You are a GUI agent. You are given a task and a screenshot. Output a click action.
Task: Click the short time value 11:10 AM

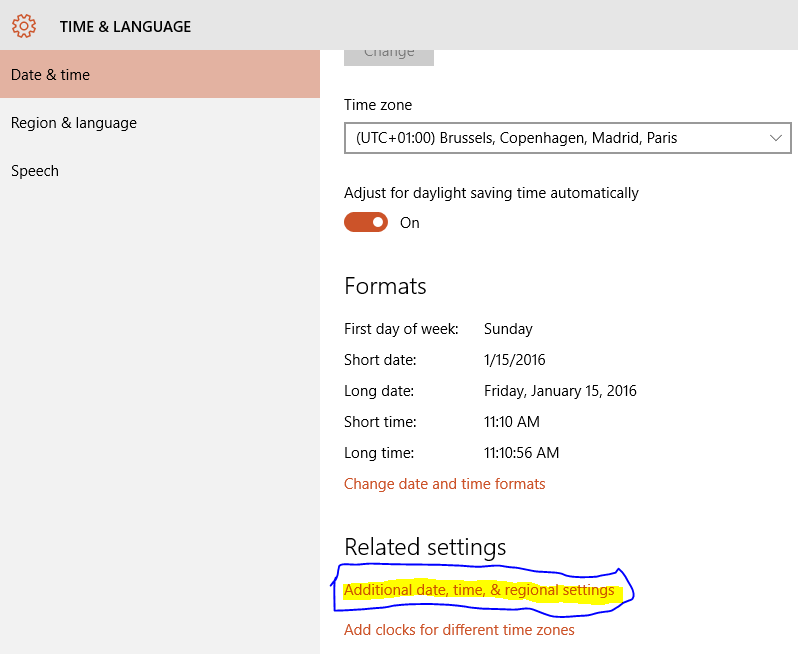pyautogui.click(x=511, y=422)
